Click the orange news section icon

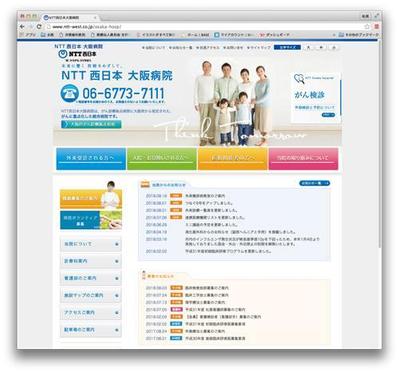145,184
